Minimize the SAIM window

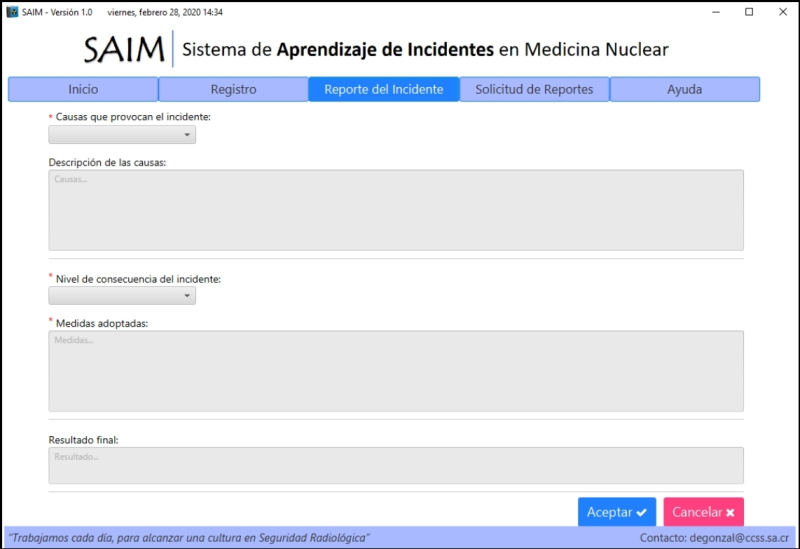(x=714, y=12)
